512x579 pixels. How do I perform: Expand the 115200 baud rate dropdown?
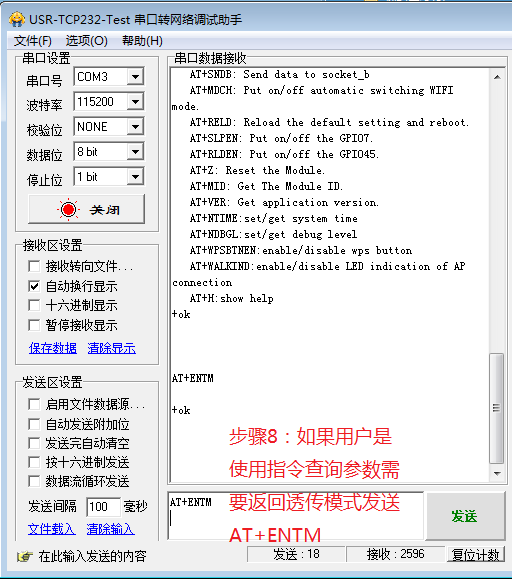point(135,102)
